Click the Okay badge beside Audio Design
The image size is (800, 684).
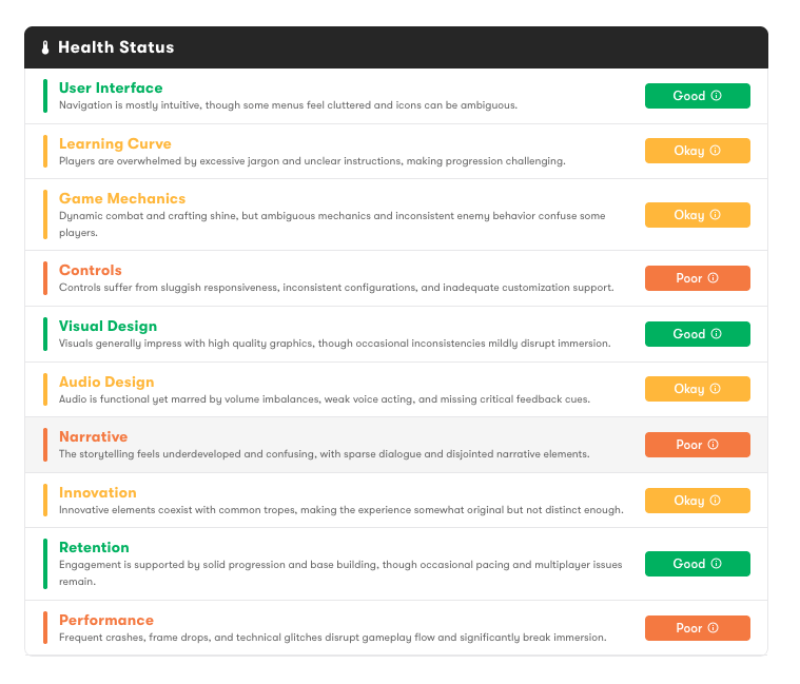pos(697,388)
